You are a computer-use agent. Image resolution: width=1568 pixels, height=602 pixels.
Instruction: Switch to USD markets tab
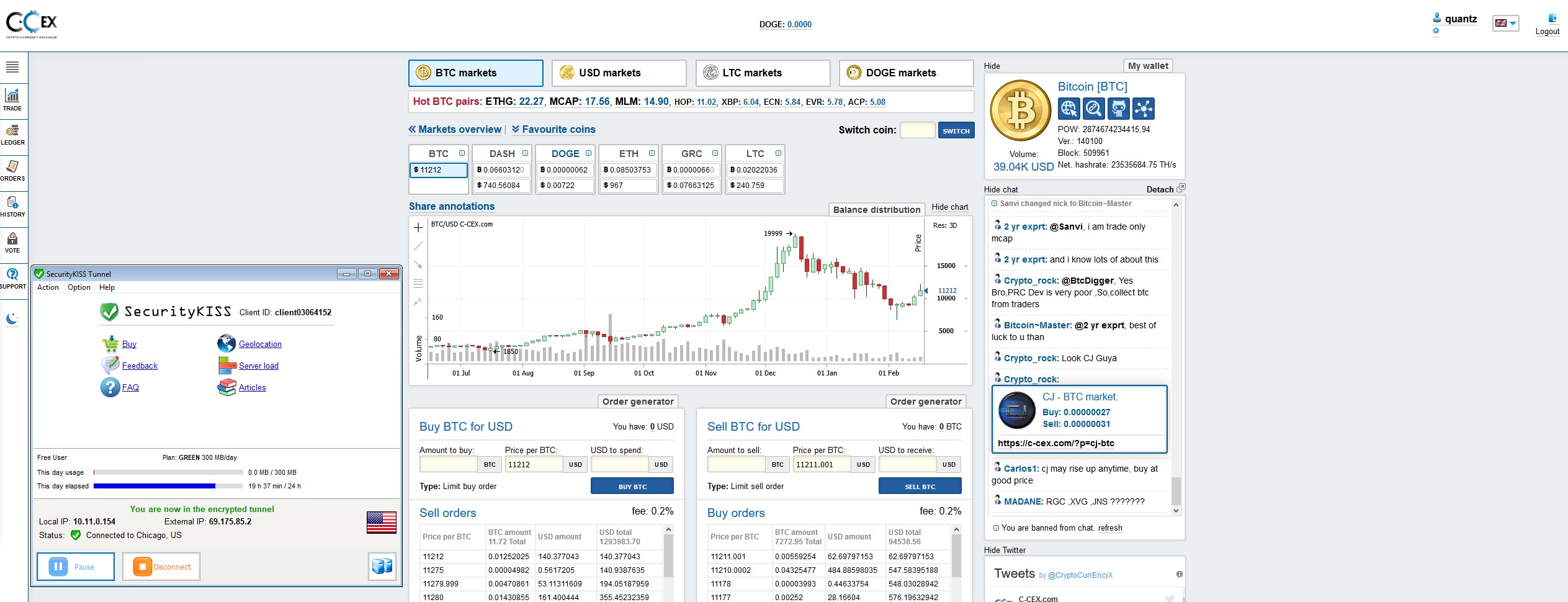(619, 73)
